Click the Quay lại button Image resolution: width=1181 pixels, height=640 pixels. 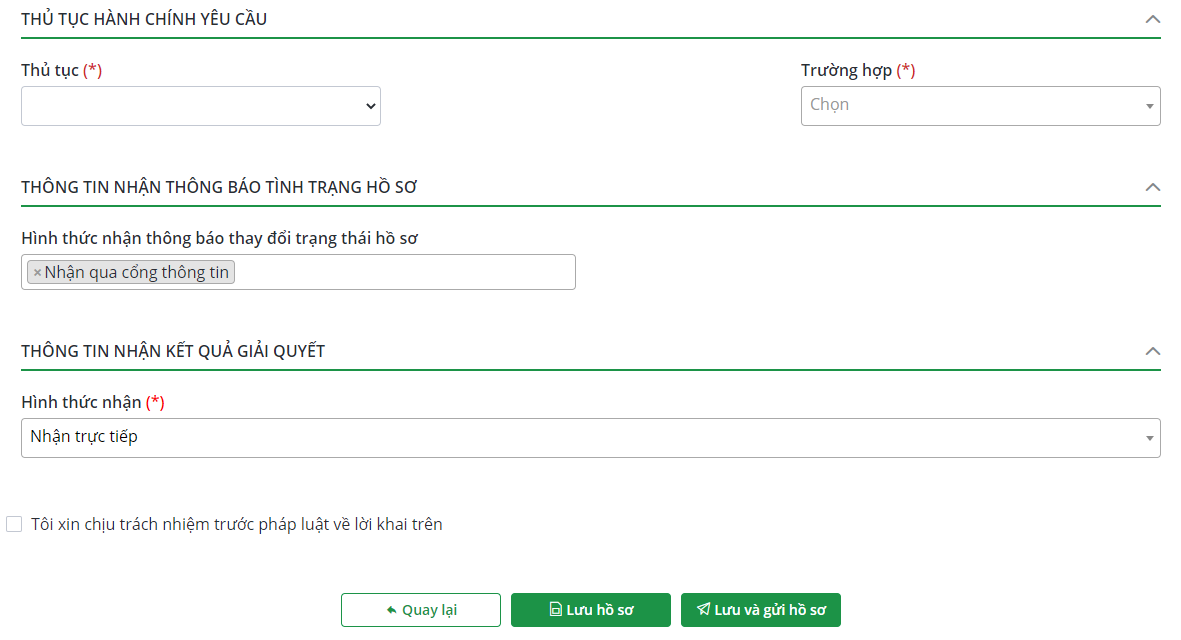coord(420,610)
